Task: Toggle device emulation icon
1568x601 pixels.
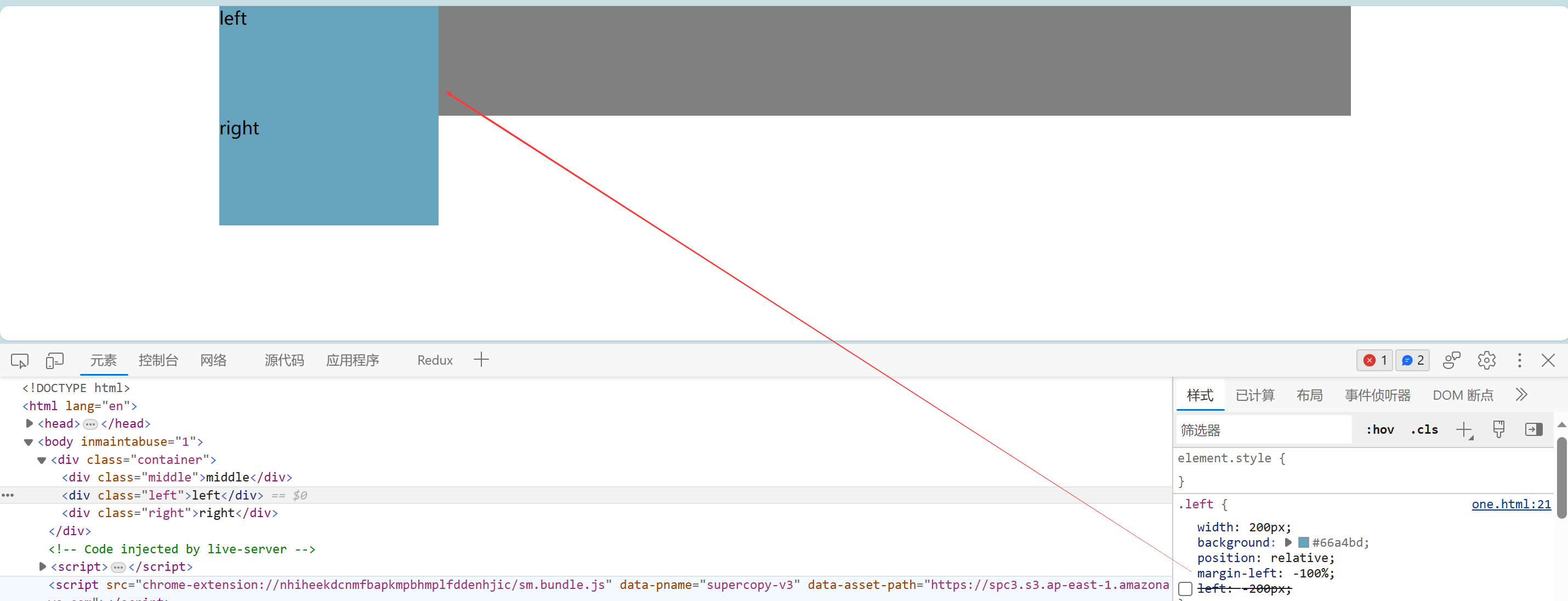Action: tap(54, 360)
